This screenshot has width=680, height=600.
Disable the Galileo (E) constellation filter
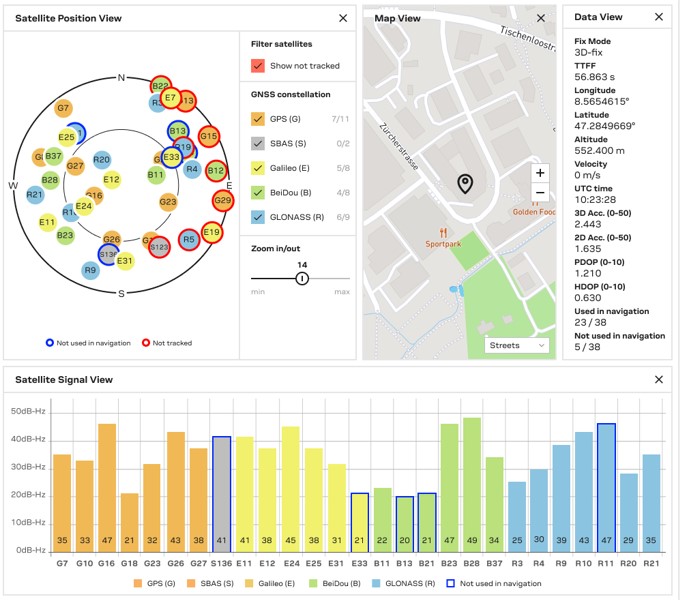(x=258, y=168)
